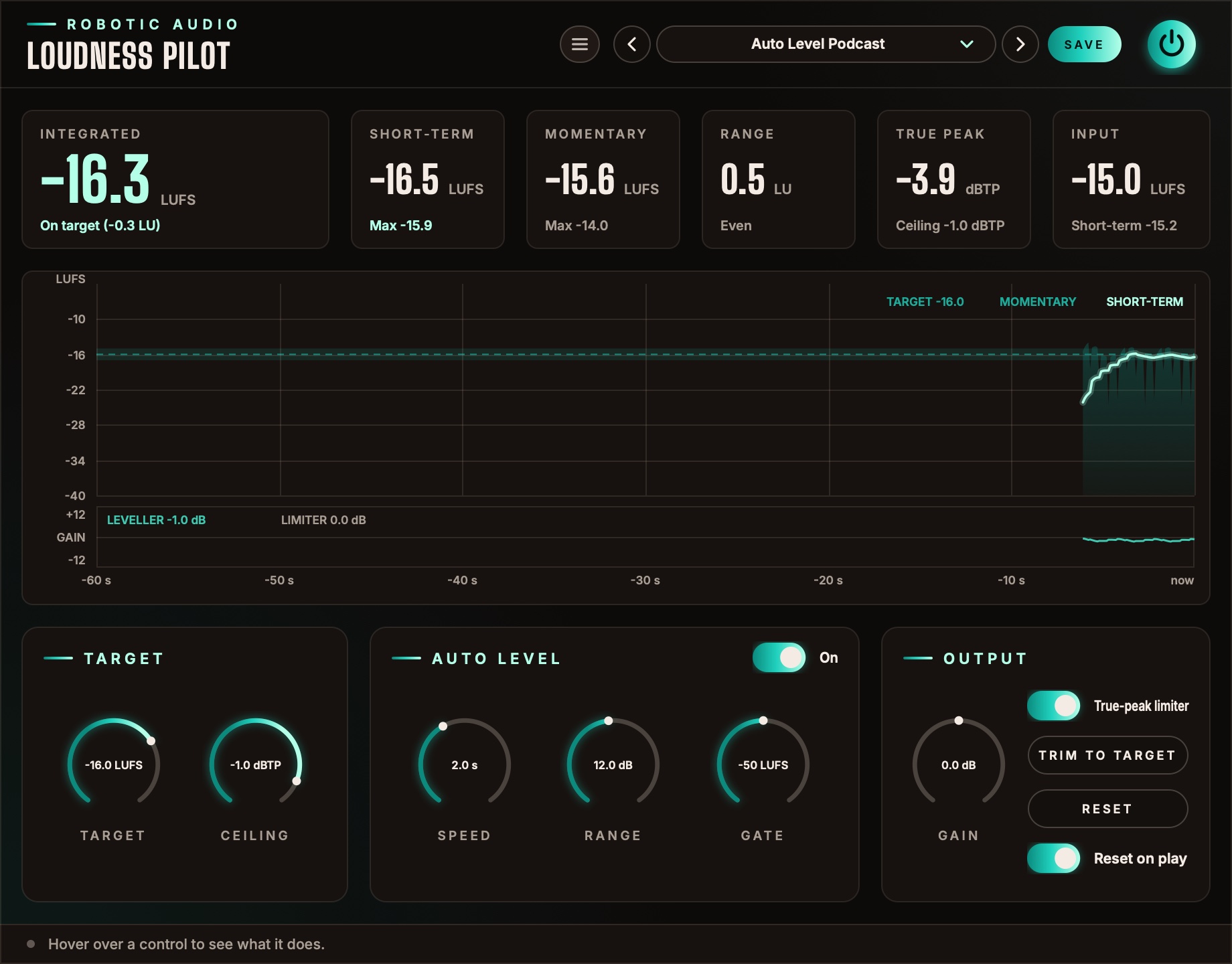Click the TARGET -16.0 graph legend
The width and height of the screenshot is (1232, 964).
[x=925, y=302]
